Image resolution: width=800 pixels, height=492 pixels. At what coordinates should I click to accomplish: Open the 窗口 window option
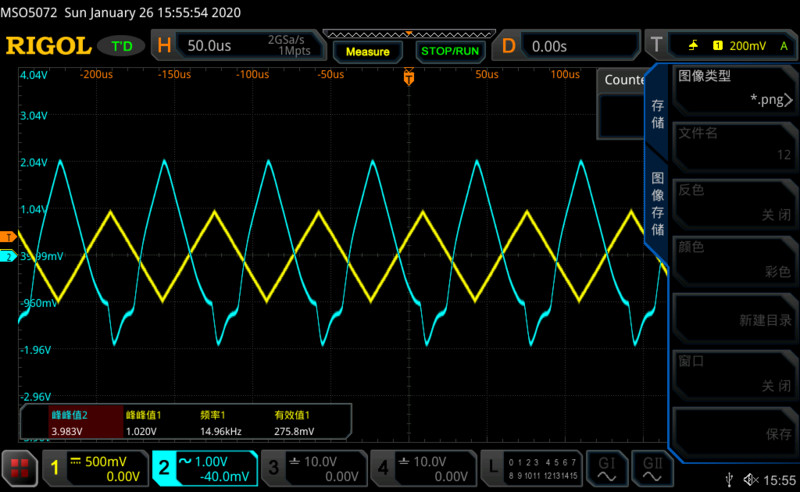pyautogui.click(x=734, y=372)
